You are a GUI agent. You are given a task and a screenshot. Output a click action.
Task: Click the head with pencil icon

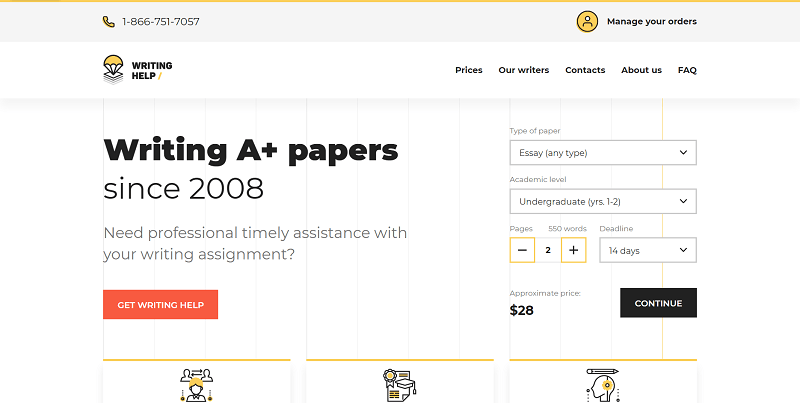point(602,384)
